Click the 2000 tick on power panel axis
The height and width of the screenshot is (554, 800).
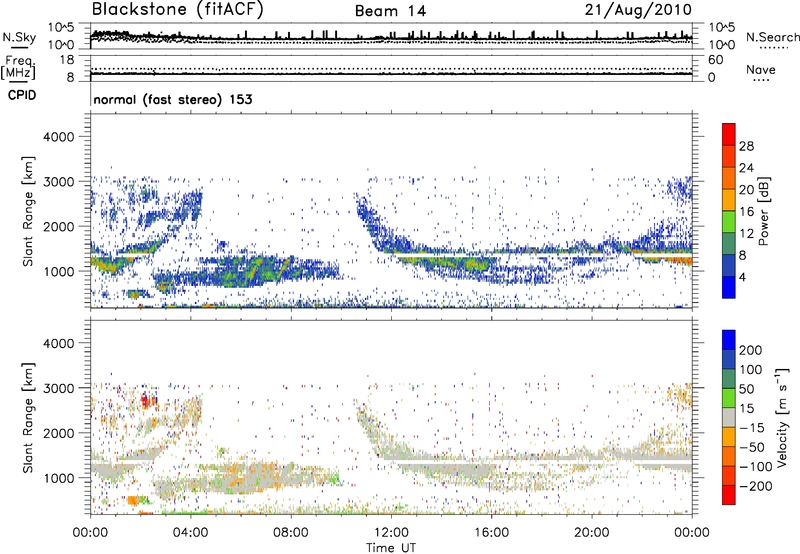(x=58, y=226)
